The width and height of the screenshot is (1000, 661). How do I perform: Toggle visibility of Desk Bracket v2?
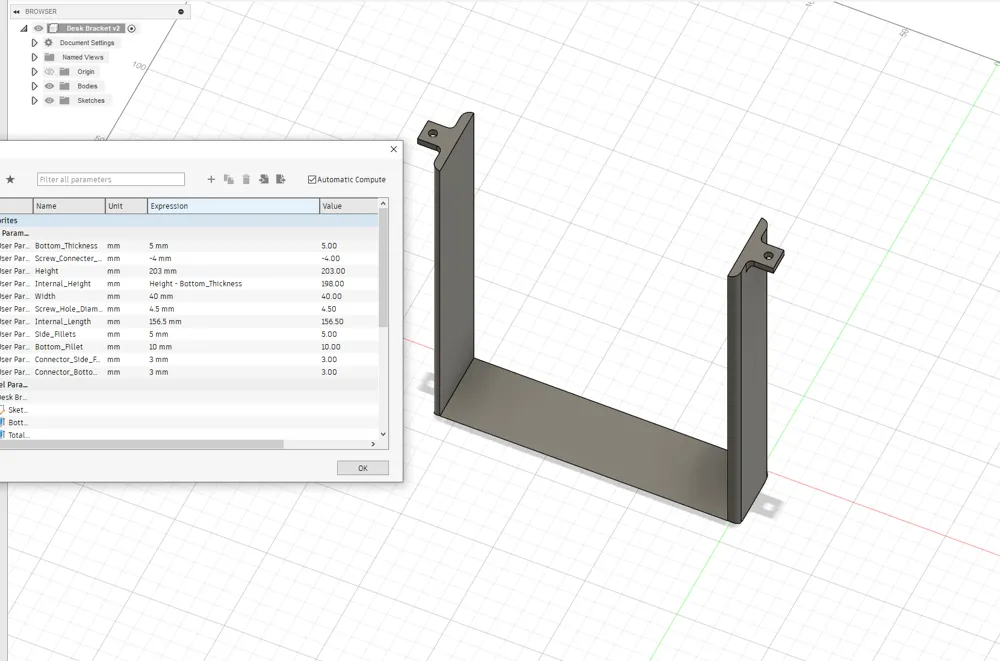coord(38,28)
